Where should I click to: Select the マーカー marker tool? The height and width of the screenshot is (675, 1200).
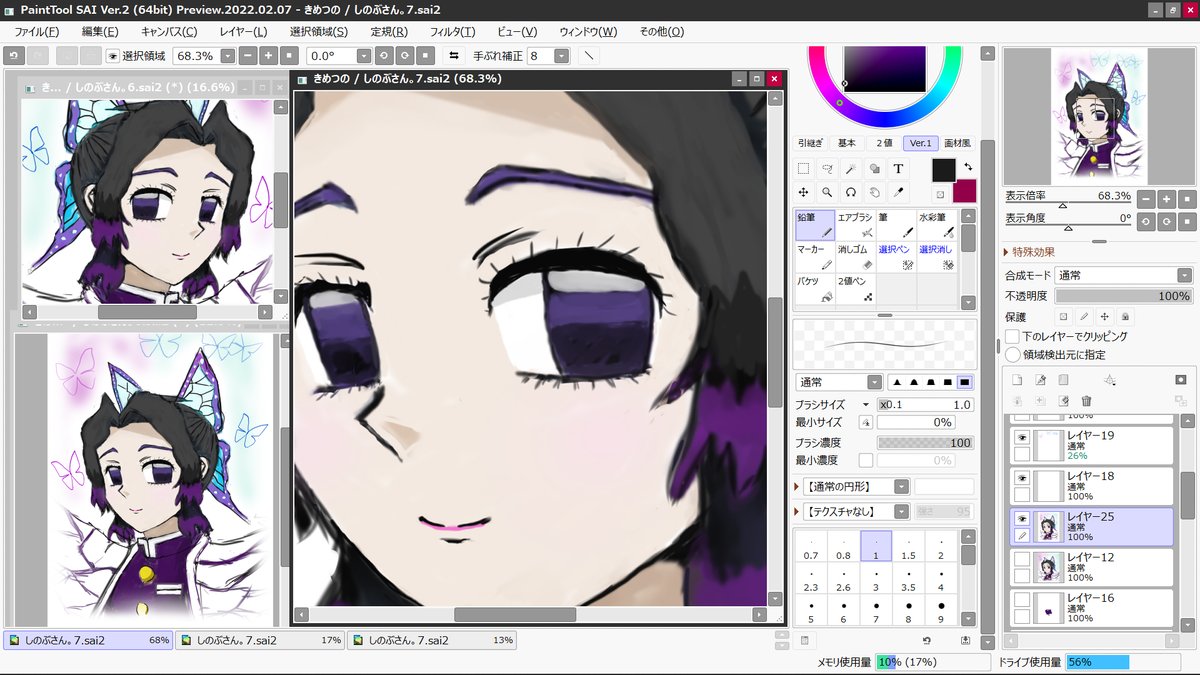[x=815, y=257]
